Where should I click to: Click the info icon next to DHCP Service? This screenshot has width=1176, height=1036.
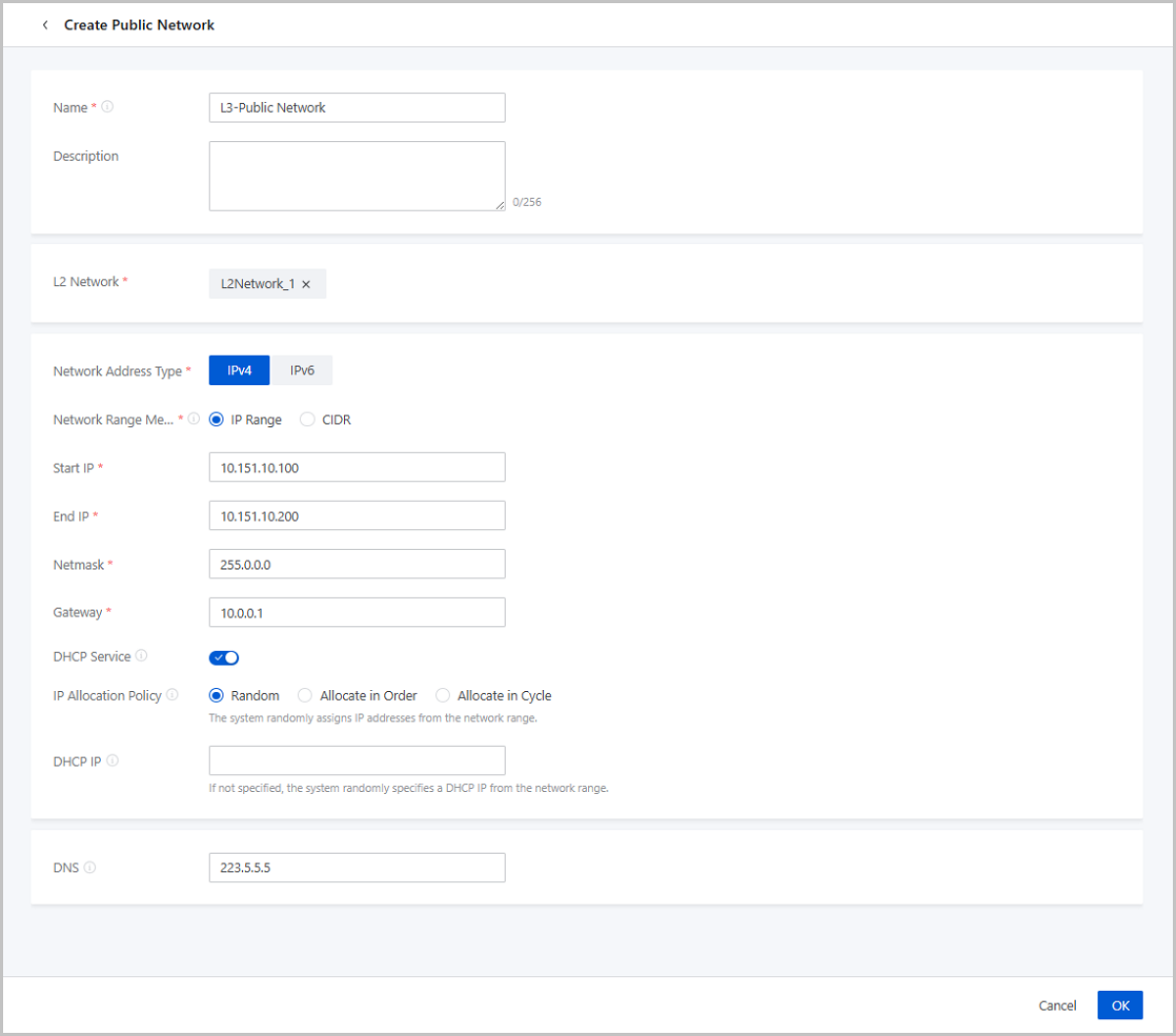click(x=142, y=656)
